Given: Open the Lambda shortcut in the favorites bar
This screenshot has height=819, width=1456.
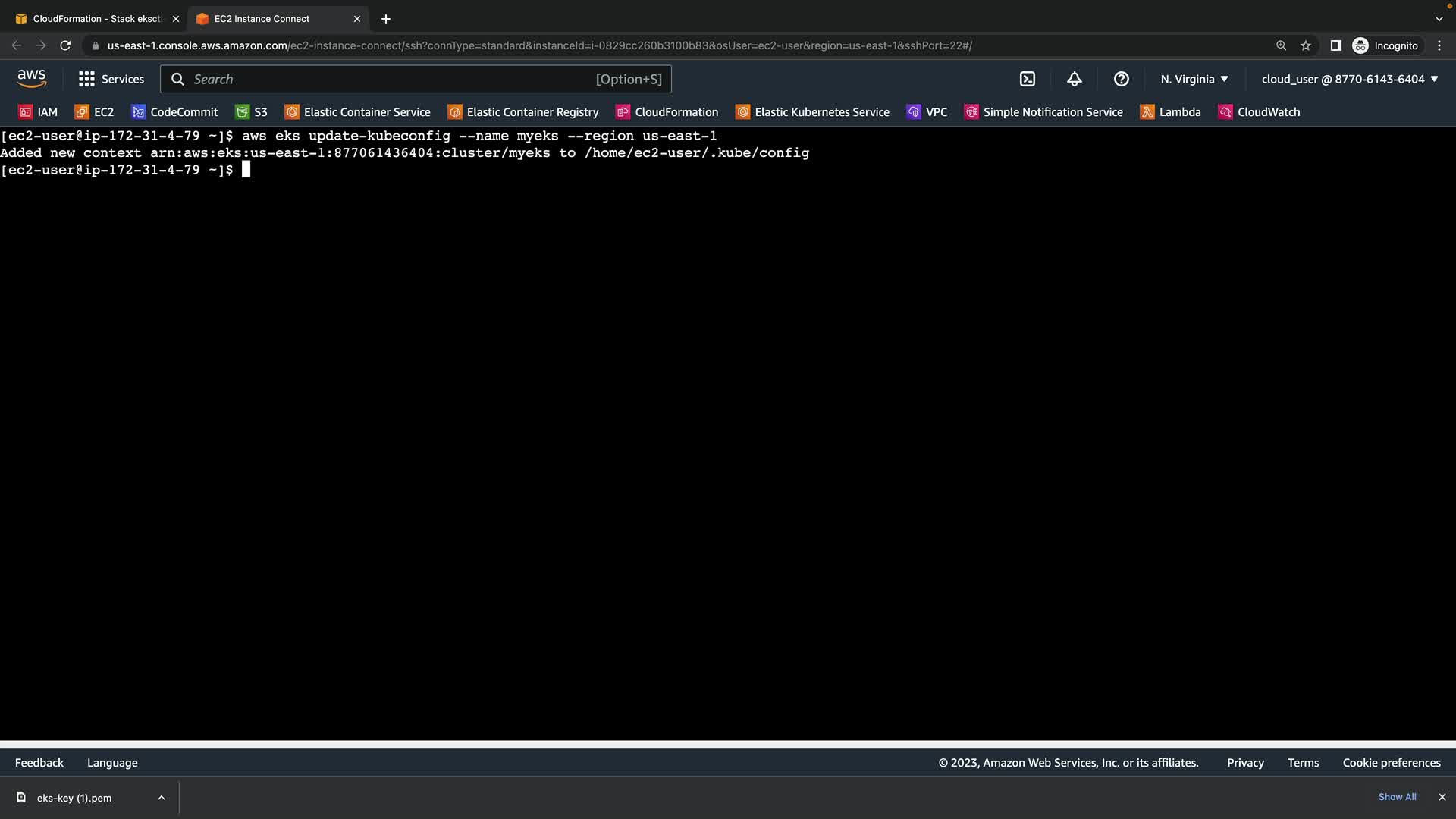Looking at the screenshot, I should point(1170,112).
